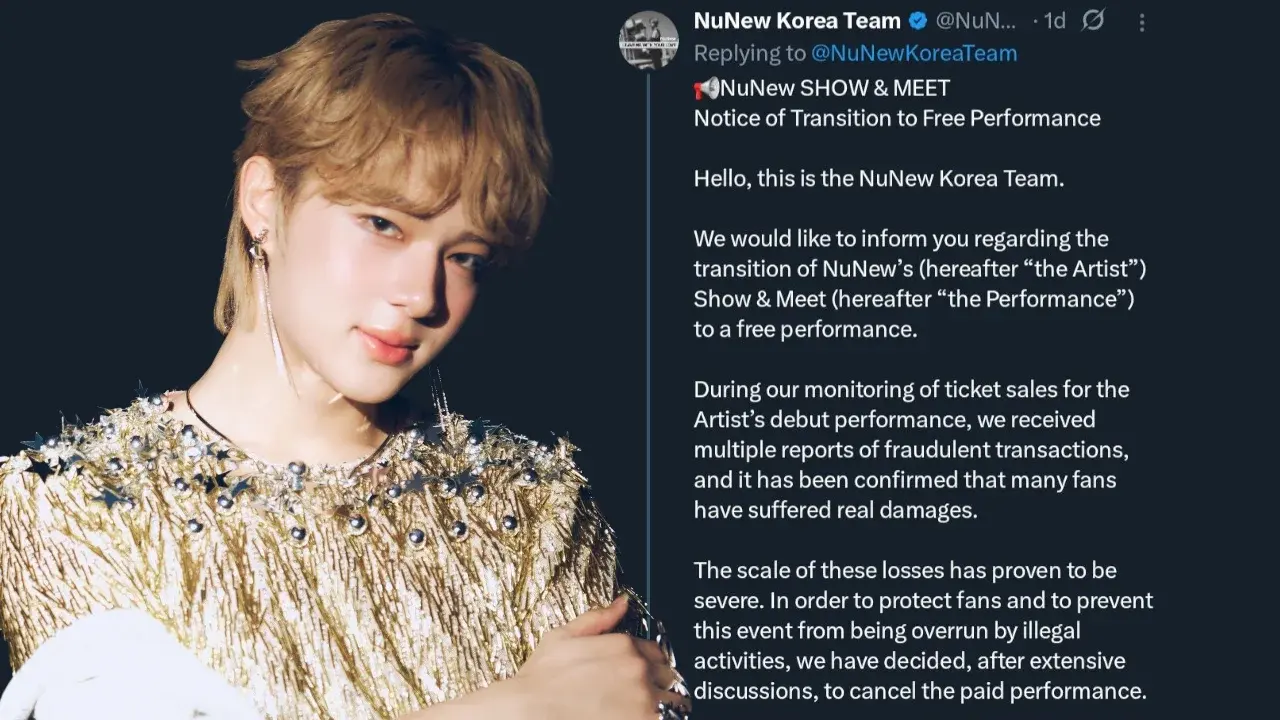Open the three-dot more options menu
Image resolution: width=1280 pixels, height=720 pixels.
[x=1142, y=22]
